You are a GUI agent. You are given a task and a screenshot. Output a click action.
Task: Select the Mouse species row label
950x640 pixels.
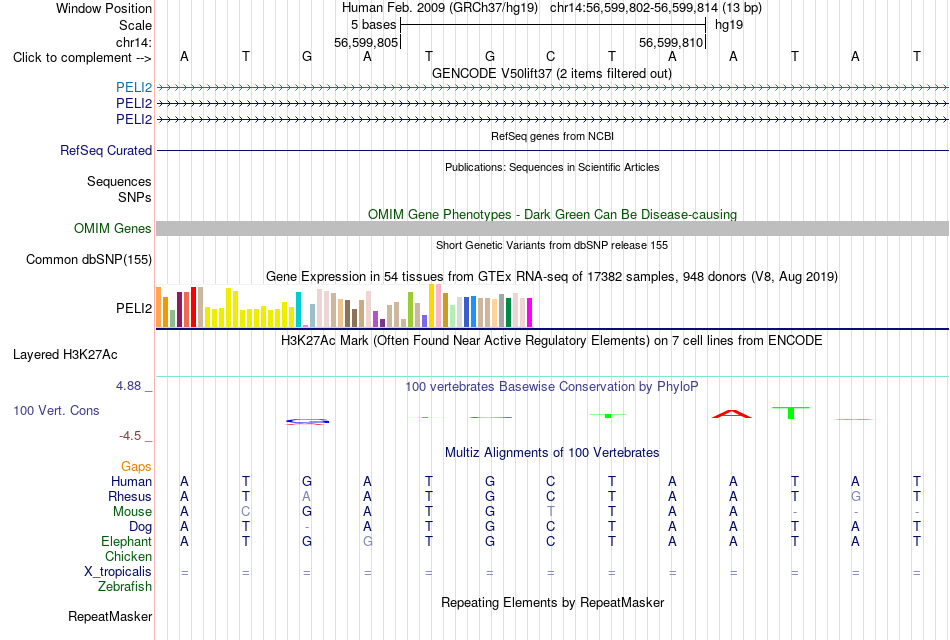click(x=132, y=512)
